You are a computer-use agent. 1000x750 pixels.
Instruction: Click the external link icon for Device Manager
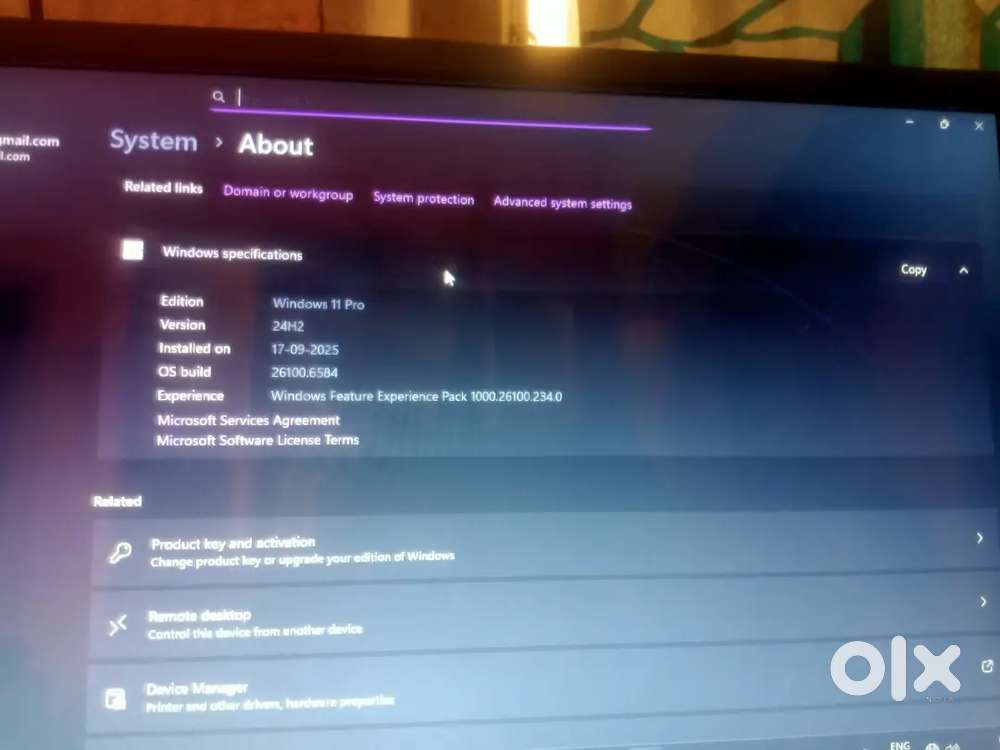coord(987,666)
